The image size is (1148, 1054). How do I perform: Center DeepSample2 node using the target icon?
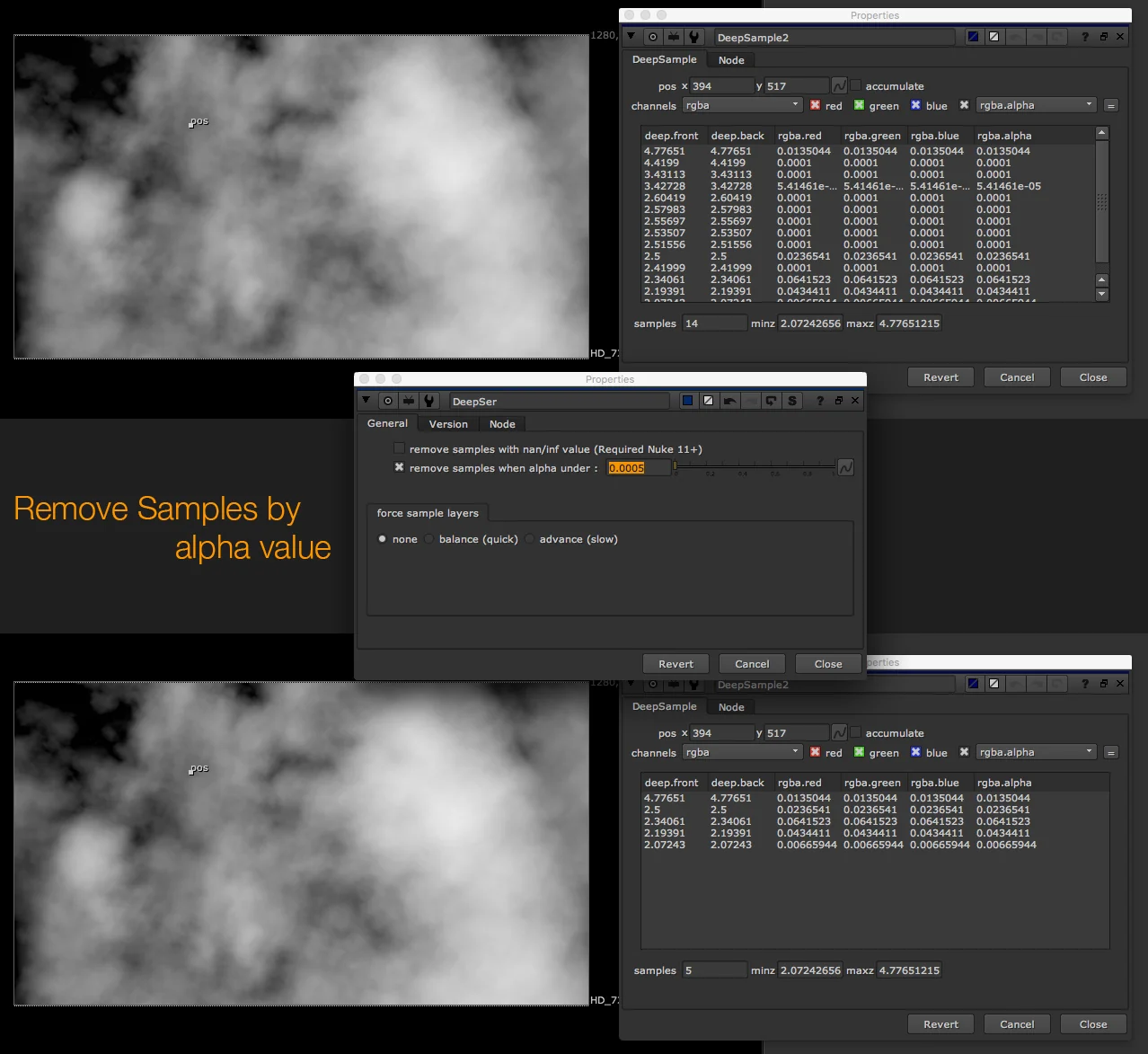653,37
